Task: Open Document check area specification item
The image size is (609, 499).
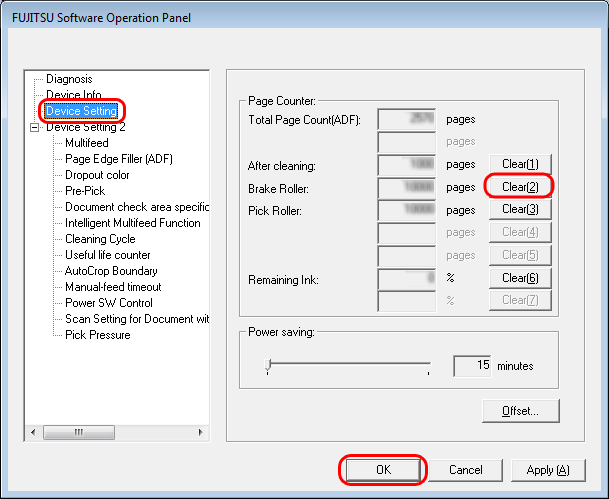Action: pyautogui.click(x=137, y=207)
